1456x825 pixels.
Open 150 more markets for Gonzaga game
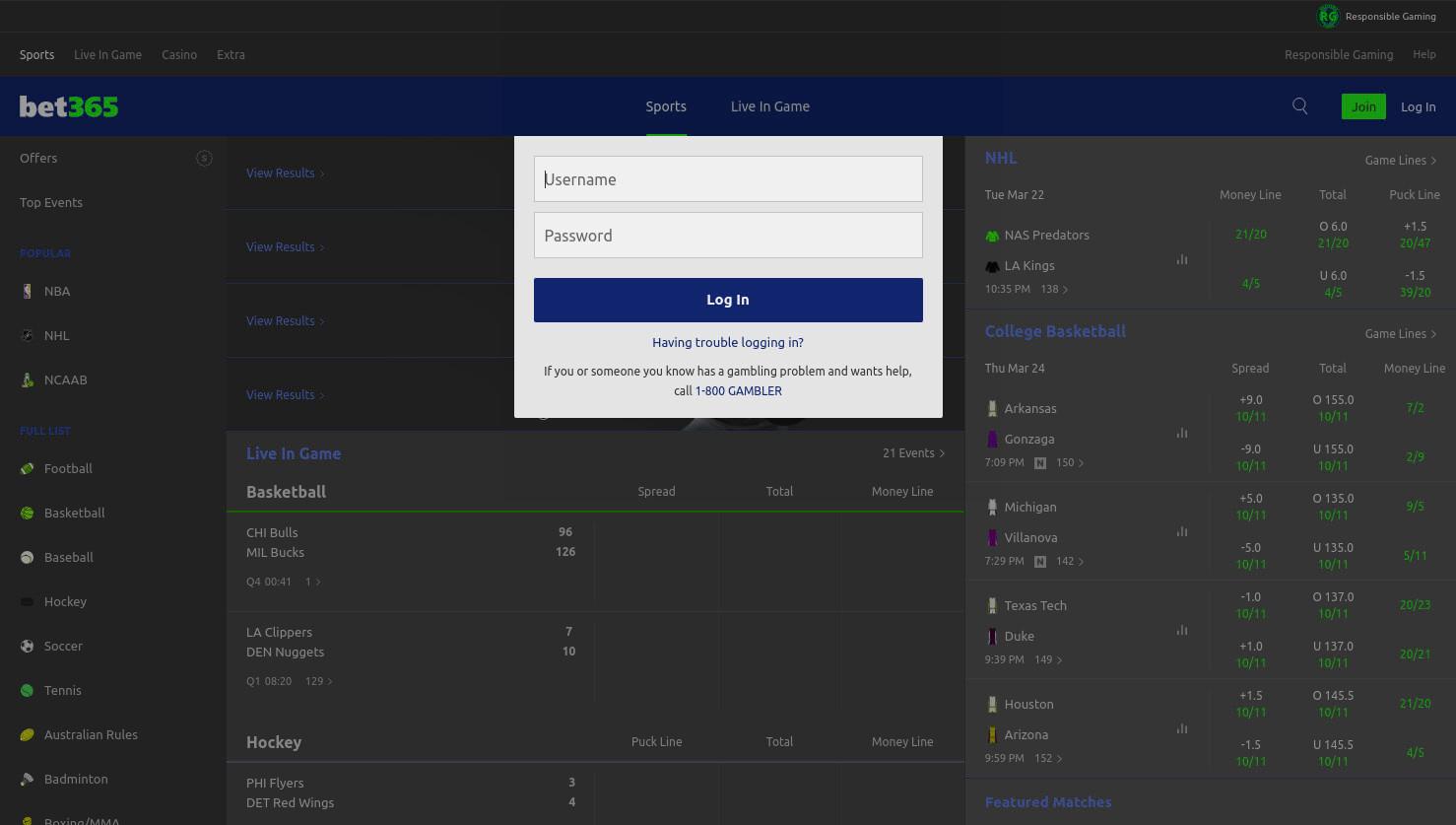click(x=1070, y=462)
